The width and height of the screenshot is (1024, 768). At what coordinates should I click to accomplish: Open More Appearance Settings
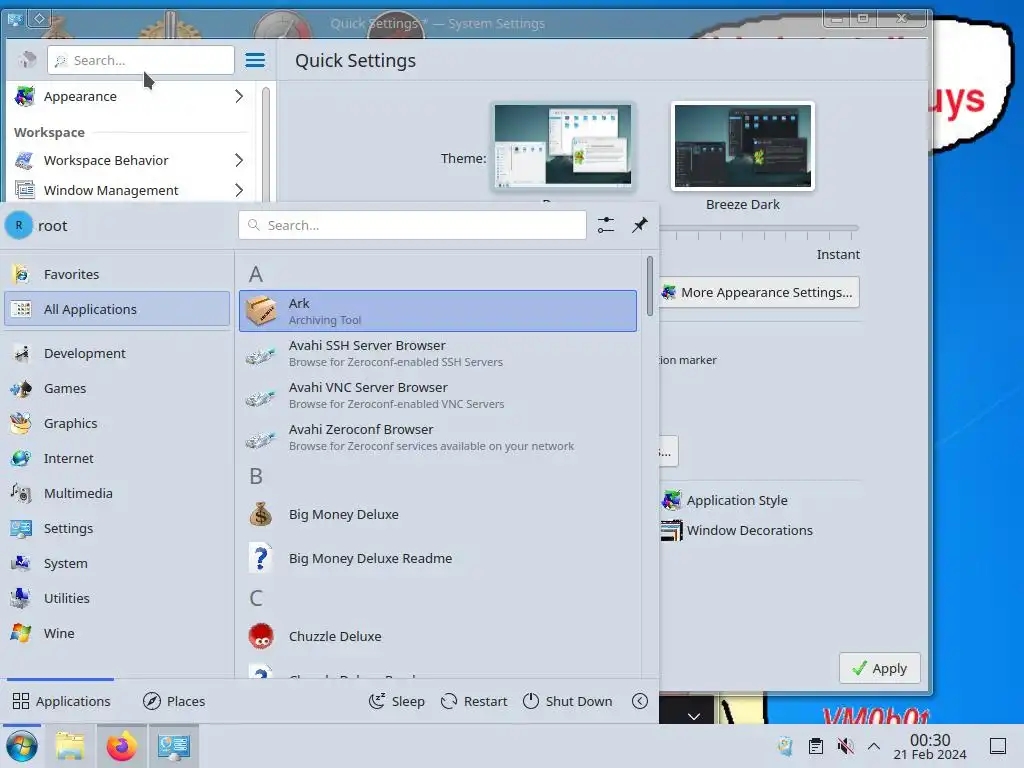(758, 293)
